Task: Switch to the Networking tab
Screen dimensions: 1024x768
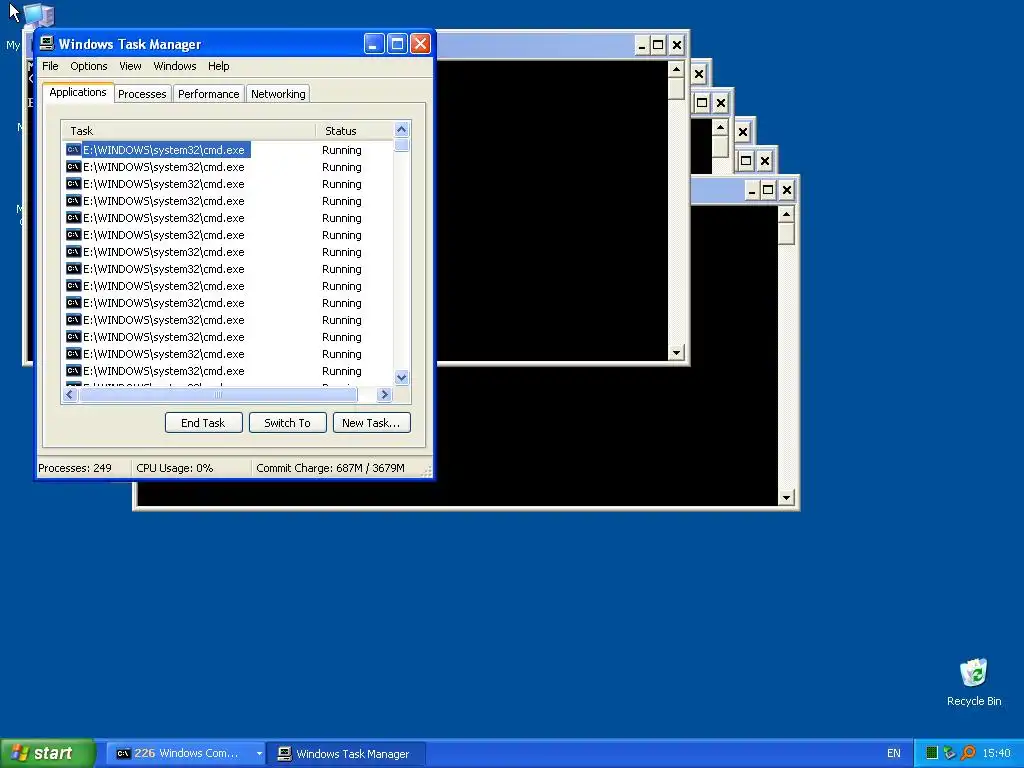Action: (278, 94)
